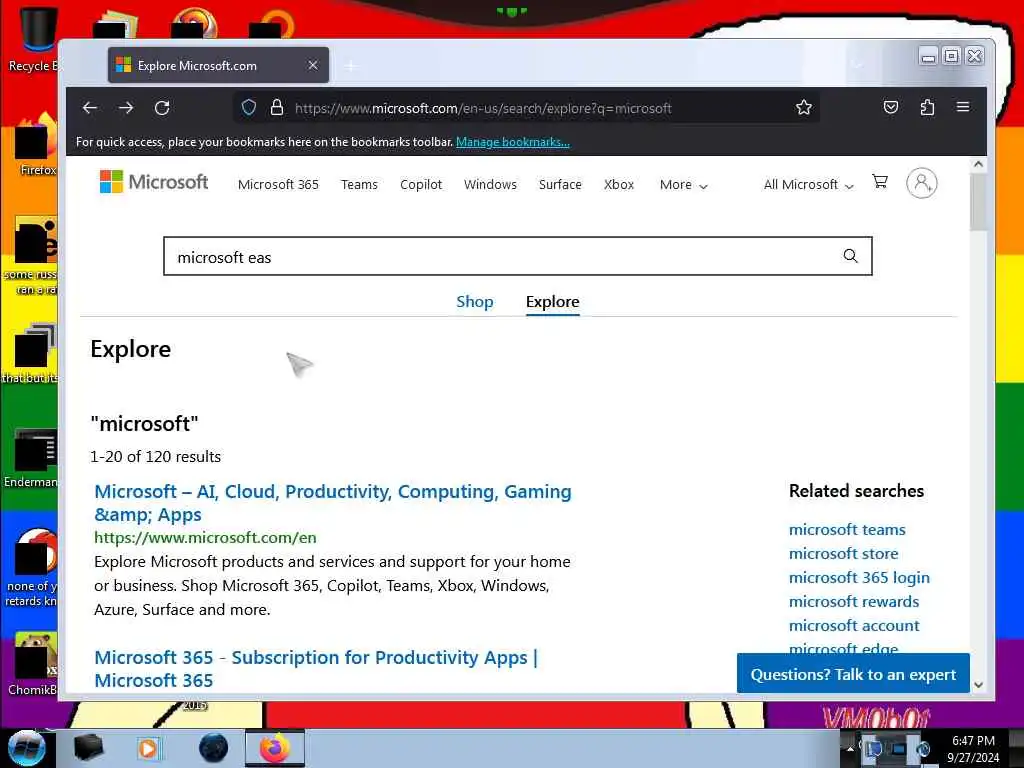This screenshot has height=768, width=1024.
Task: Open the Firefox hamburger menu
Action: (963, 107)
